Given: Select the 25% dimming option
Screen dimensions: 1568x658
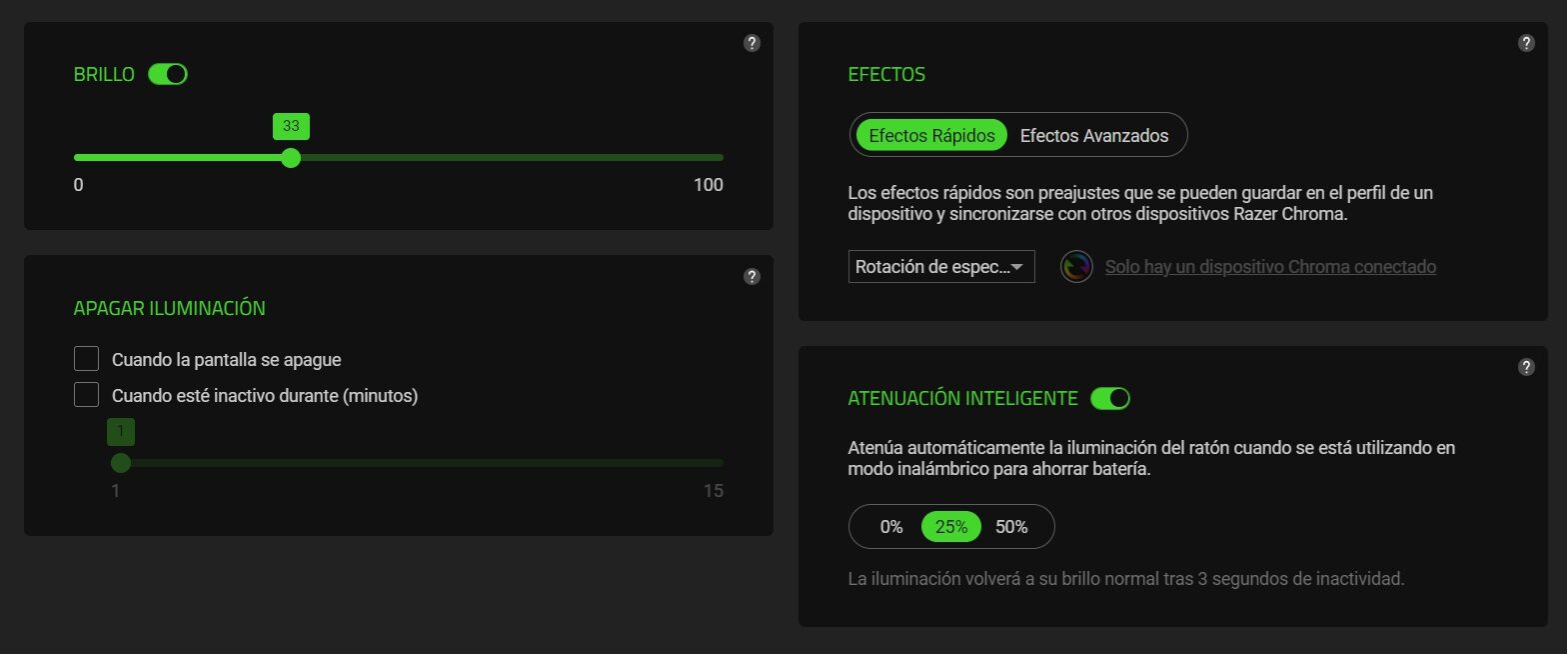Looking at the screenshot, I should click(951, 527).
